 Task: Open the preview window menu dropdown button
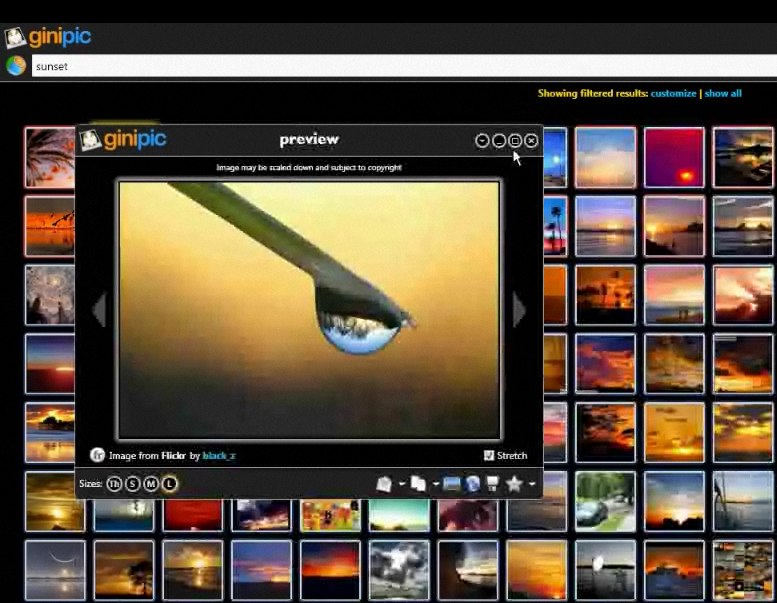coord(482,141)
